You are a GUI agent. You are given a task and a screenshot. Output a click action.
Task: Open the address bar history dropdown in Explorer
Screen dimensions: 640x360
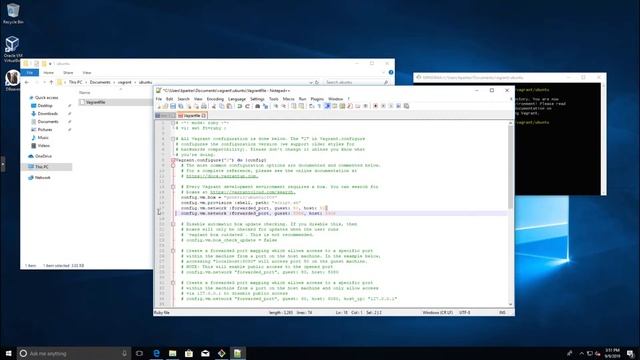point(311,82)
